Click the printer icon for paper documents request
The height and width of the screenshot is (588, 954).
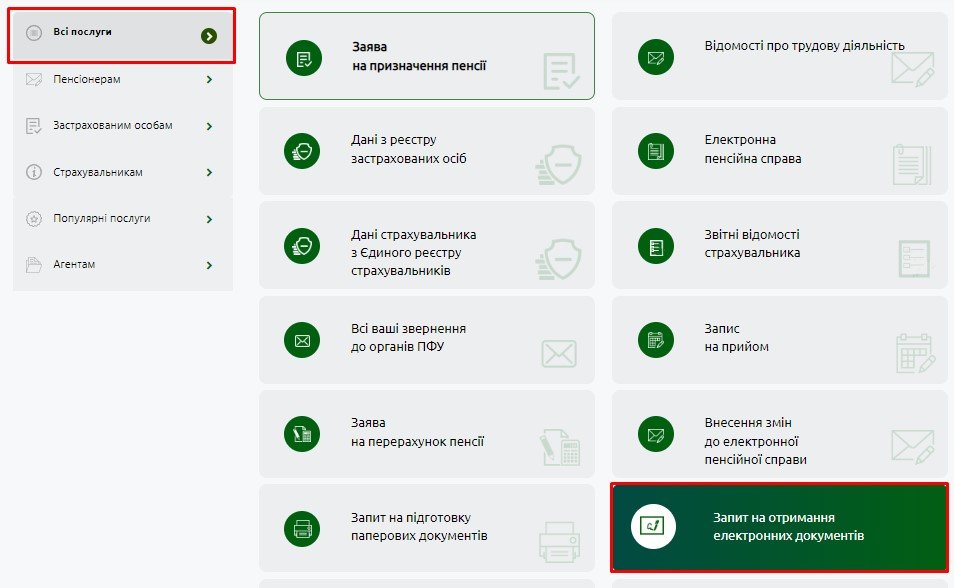click(x=304, y=527)
